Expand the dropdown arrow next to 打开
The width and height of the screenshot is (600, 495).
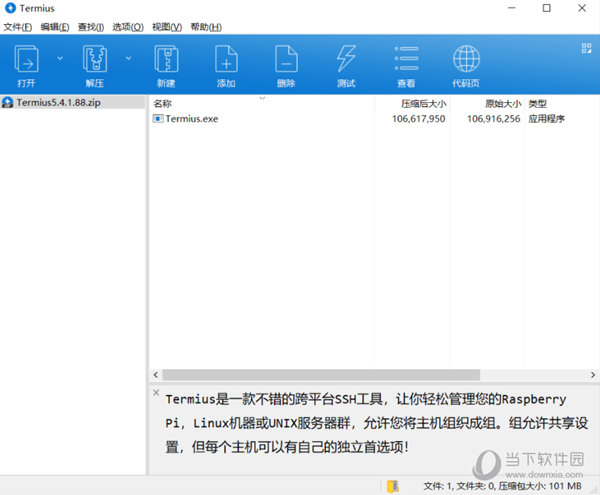tap(60, 58)
